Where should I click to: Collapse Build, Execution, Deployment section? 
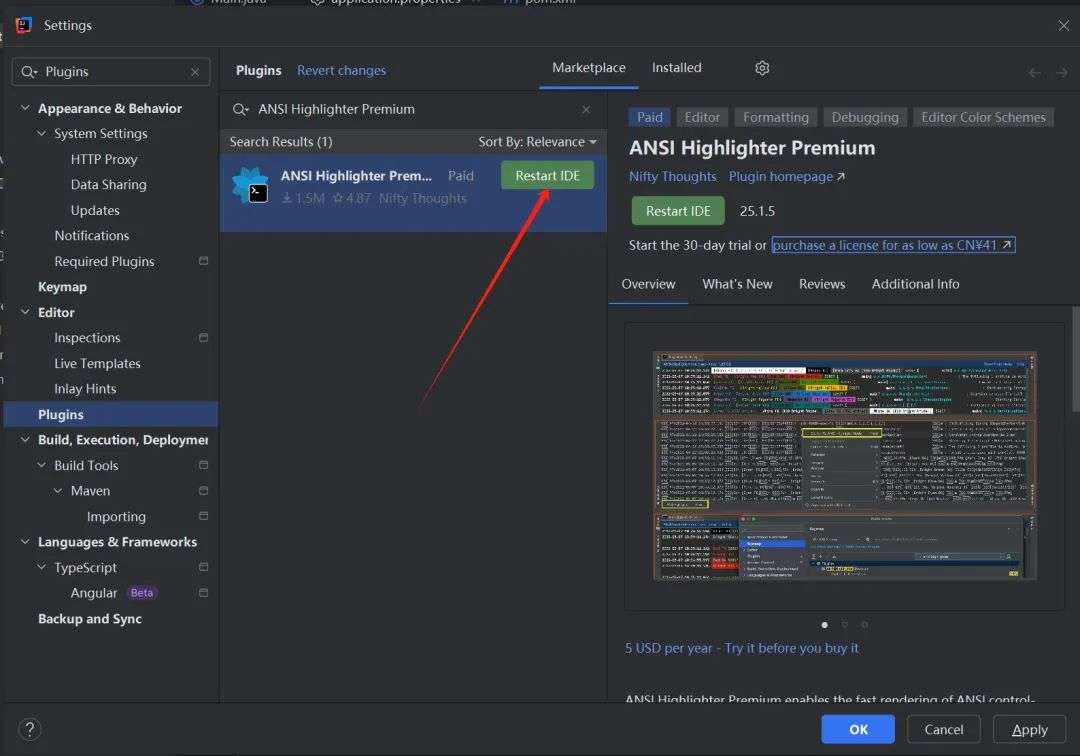[25, 439]
